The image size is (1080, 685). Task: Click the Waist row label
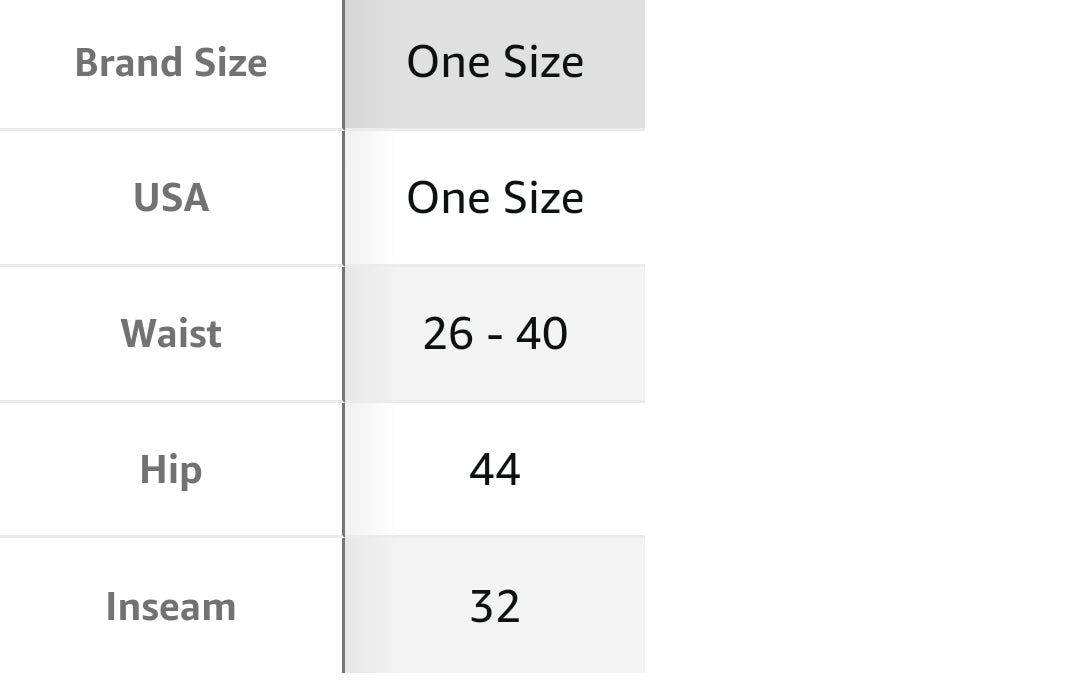click(x=171, y=334)
